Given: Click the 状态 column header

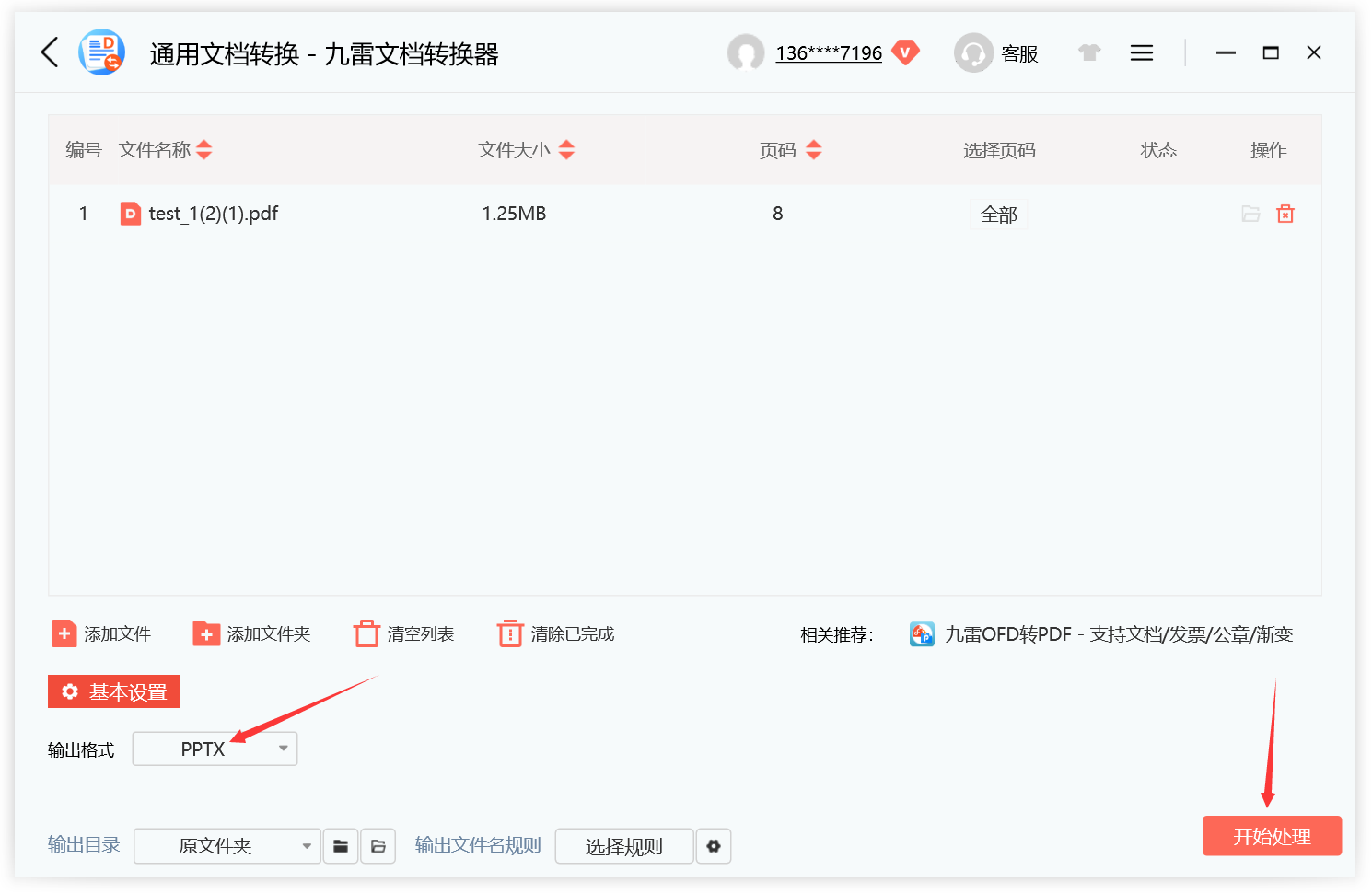Looking at the screenshot, I should pyautogui.click(x=1158, y=150).
